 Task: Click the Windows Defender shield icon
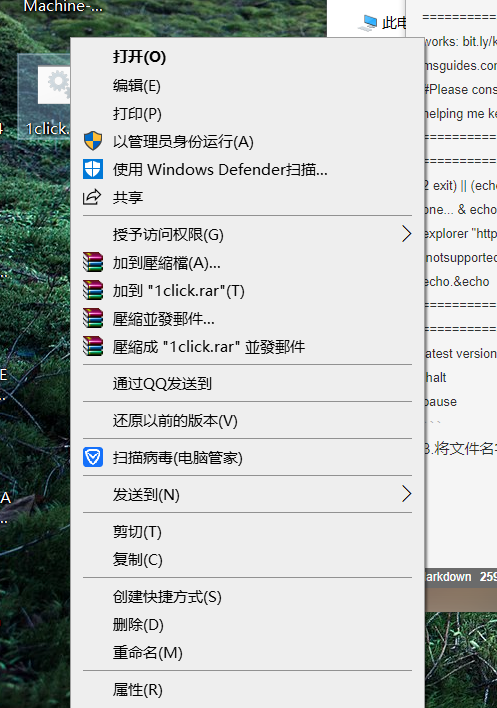[93, 169]
